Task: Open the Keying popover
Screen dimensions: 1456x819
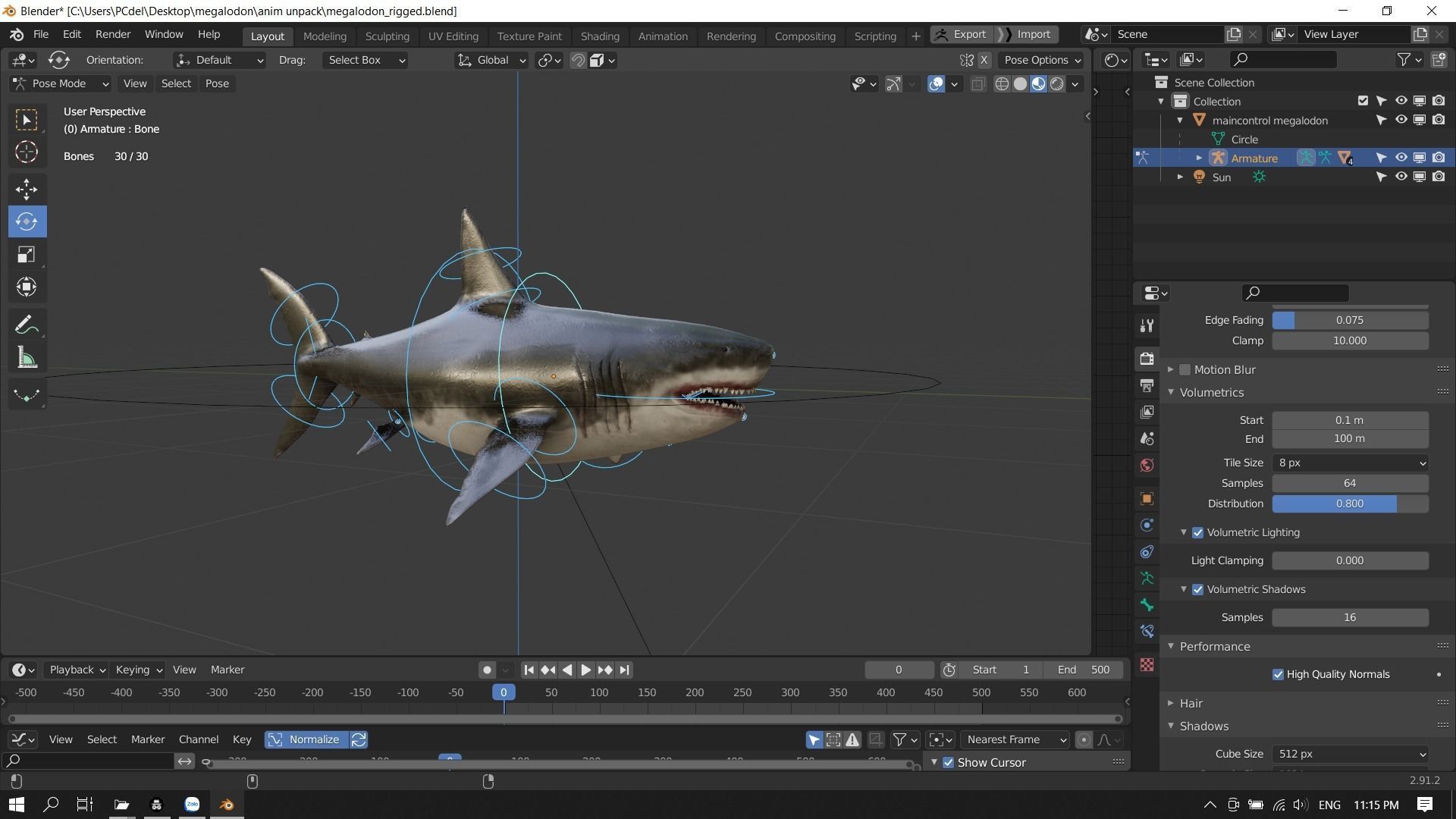Action: tap(138, 670)
